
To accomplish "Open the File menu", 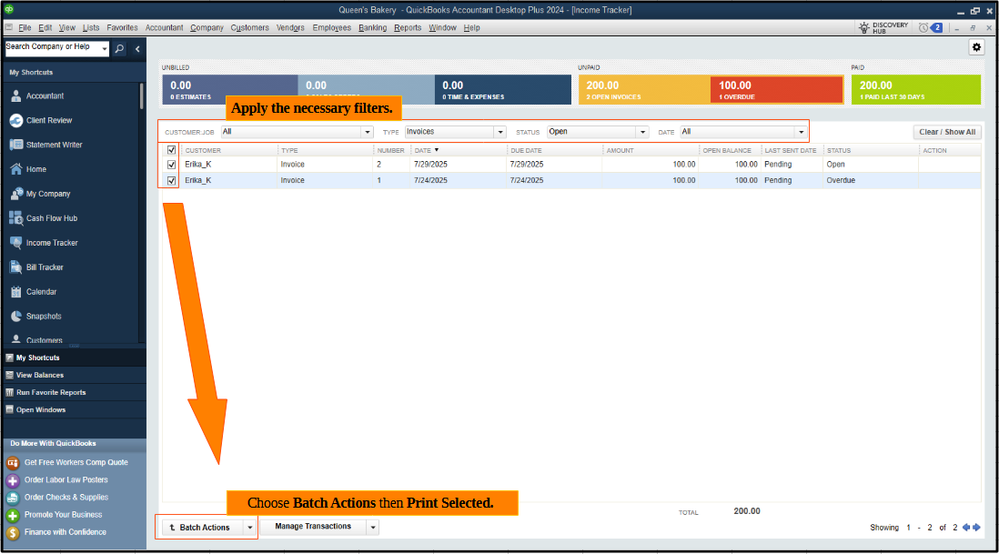I will click(24, 28).
